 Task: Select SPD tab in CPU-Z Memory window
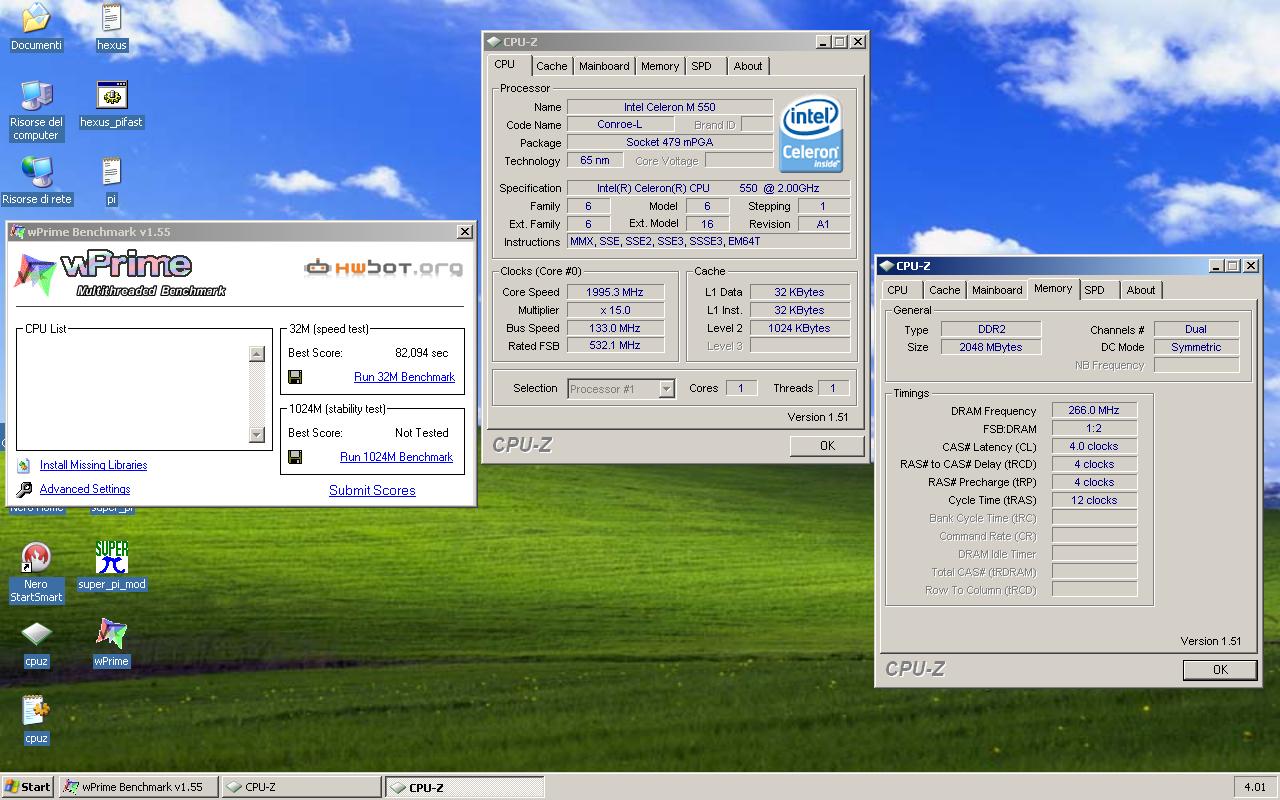[1095, 290]
